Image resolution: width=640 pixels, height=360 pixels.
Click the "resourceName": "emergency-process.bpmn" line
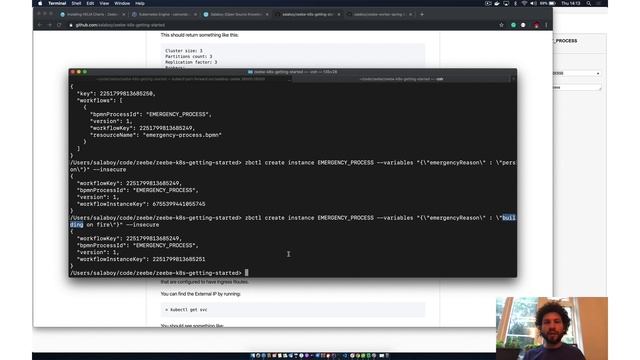tap(156, 135)
